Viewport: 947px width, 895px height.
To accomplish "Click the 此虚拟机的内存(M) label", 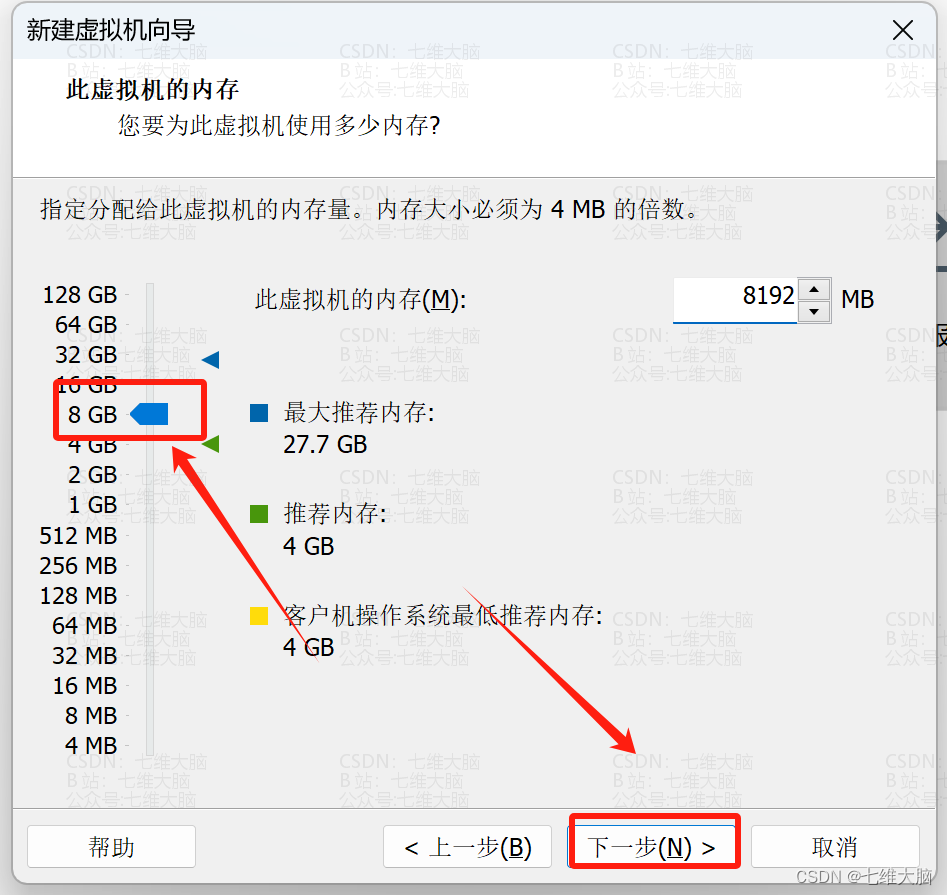I will click(x=361, y=300).
